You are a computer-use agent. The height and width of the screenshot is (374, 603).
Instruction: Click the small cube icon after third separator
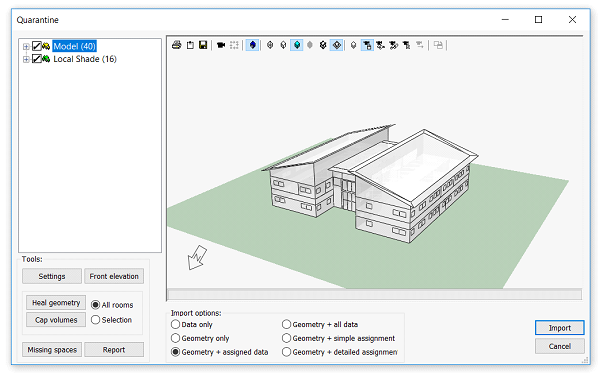click(x=353, y=45)
